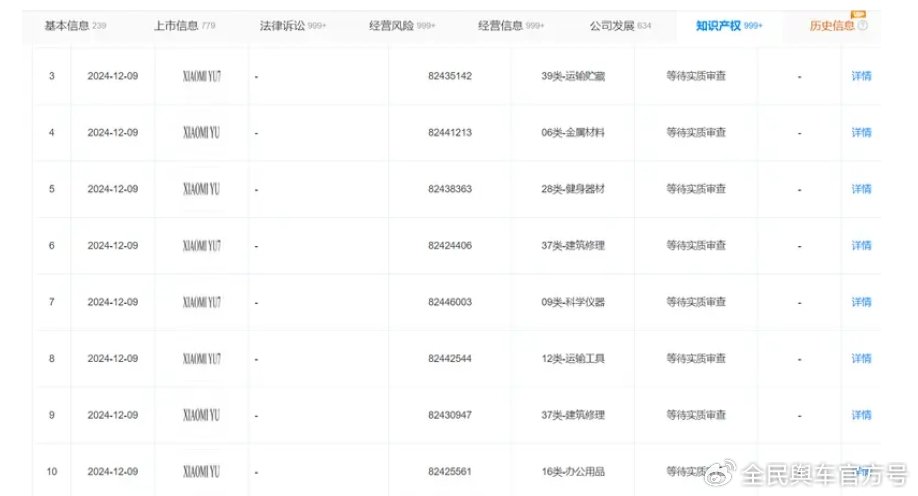Screen dimensions: 918x496
Task: Click the XIAOMI YU7 trademark image in row 6
Action: coord(203,245)
